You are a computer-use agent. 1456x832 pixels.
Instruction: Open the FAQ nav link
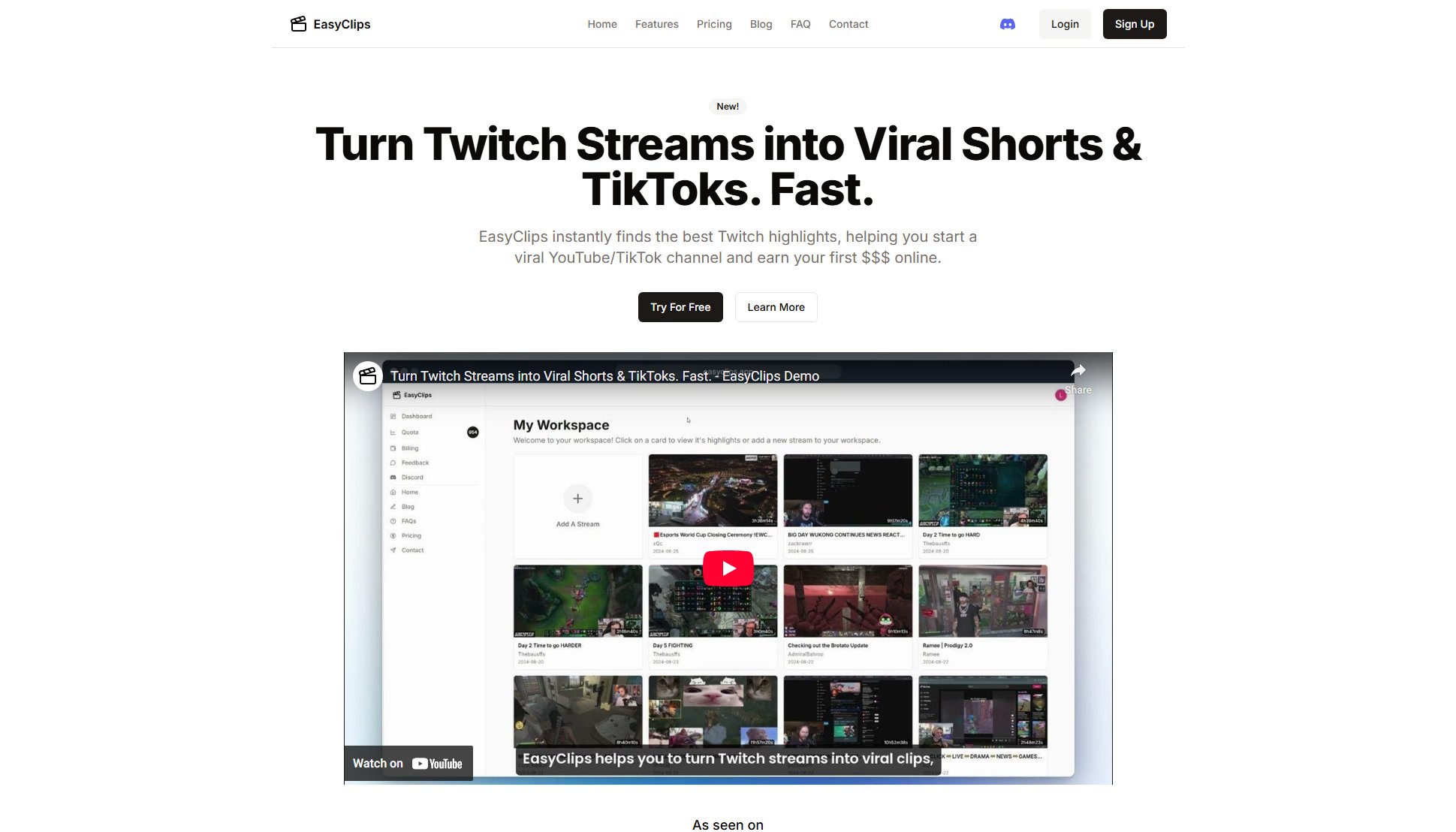click(x=800, y=24)
